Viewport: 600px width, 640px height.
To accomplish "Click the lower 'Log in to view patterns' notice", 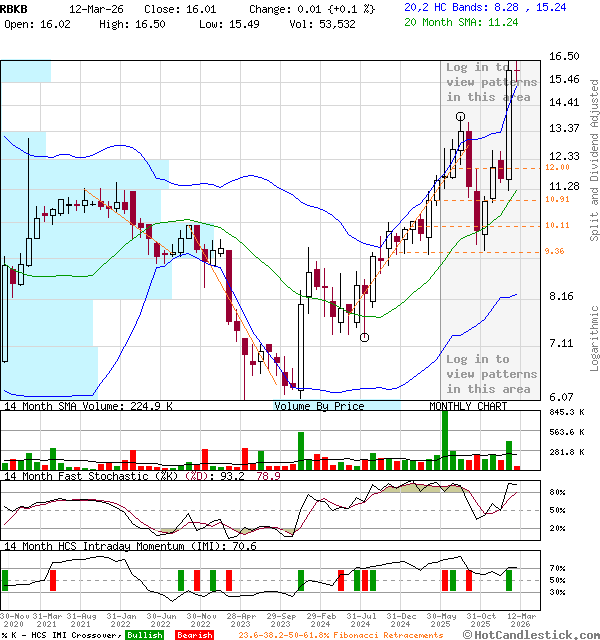I will pos(491,374).
